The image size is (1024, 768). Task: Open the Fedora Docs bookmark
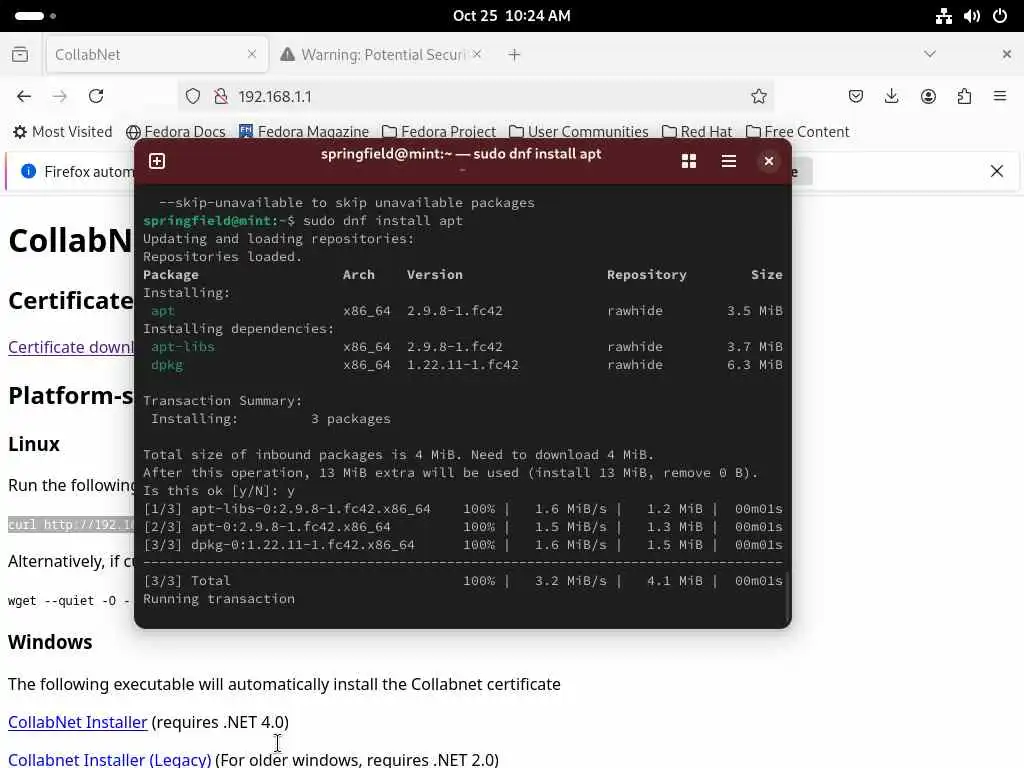click(176, 132)
